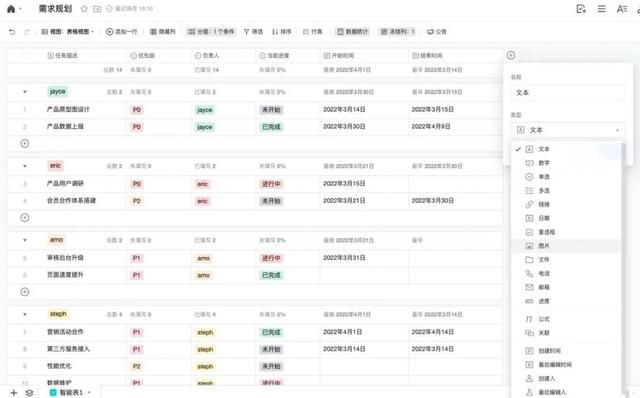
Task: Open the filter (筛选) funnel tool
Action: coord(253,31)
